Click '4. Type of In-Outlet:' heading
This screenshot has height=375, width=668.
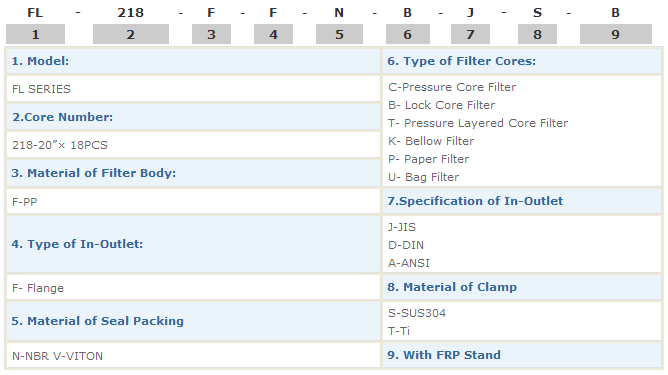point(193,244)
